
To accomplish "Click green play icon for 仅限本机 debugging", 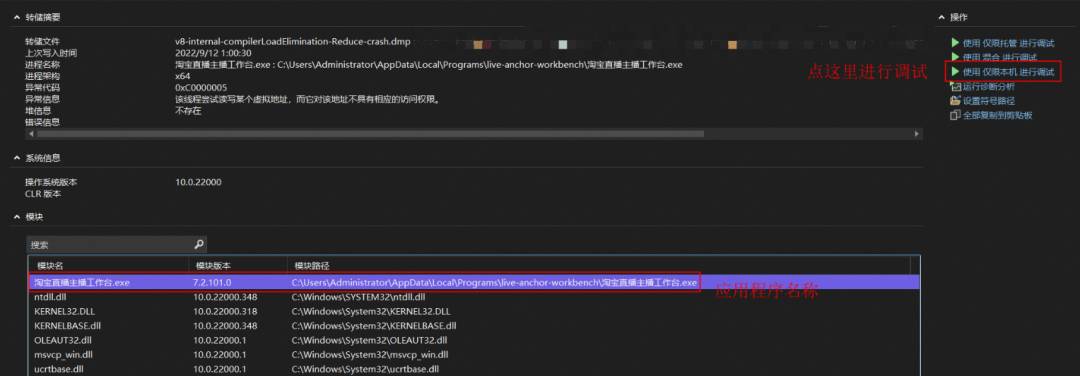I will [x=955, y=72].
